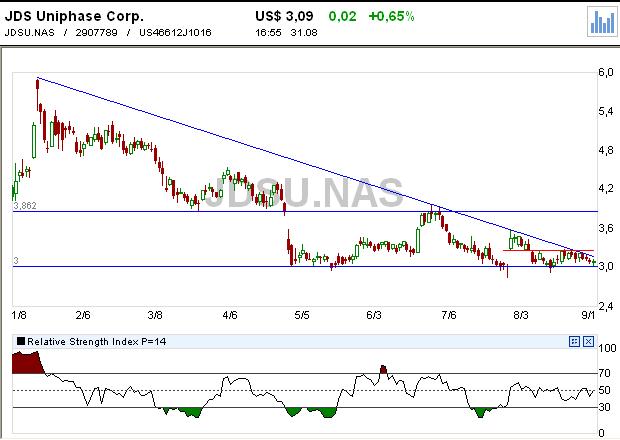Click the 3,6 price axis label
The height and width of the screenshot is (440, 620).
click(x=606, y=228)
